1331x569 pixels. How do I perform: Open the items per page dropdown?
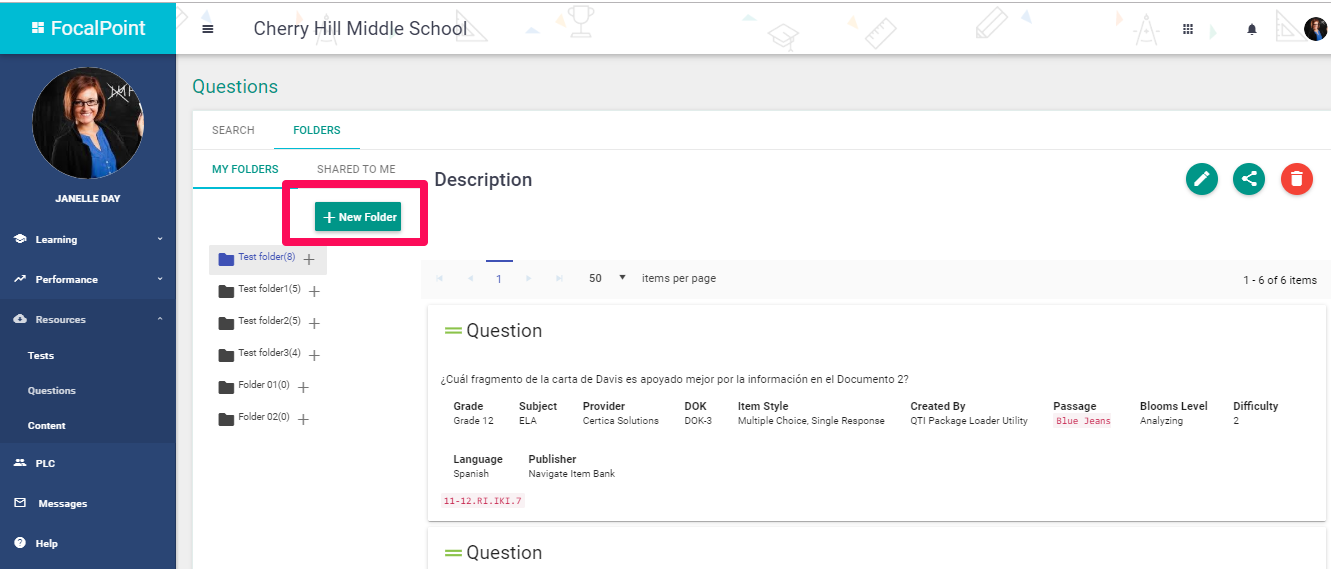pos(607,278)
